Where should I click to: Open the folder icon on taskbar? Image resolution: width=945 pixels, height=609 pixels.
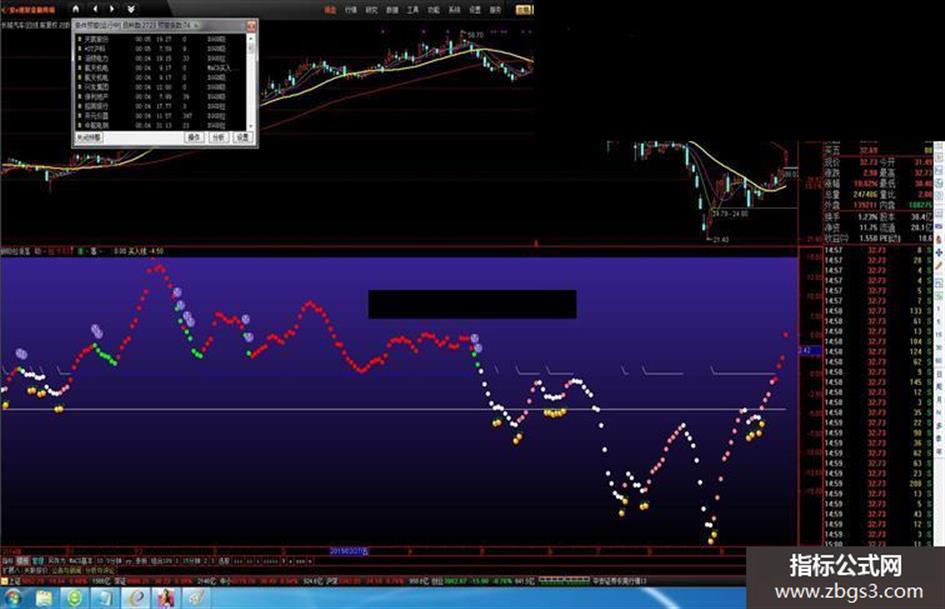click(x=45, y=598)
